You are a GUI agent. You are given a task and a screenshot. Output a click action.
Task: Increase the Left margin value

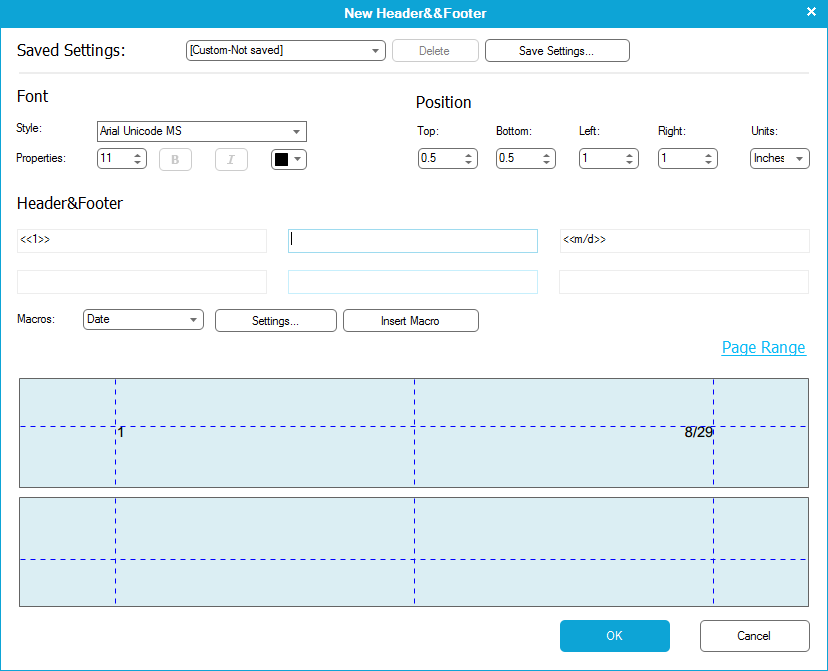[629, 154]
